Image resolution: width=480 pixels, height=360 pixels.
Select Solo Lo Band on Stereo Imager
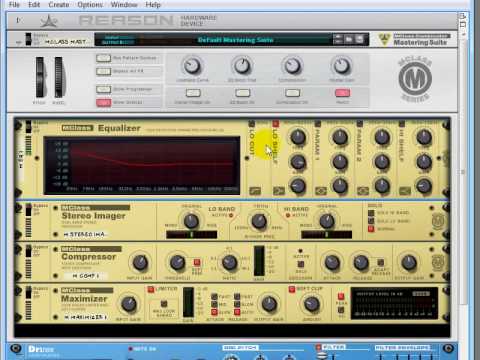[x=371, y=221]
